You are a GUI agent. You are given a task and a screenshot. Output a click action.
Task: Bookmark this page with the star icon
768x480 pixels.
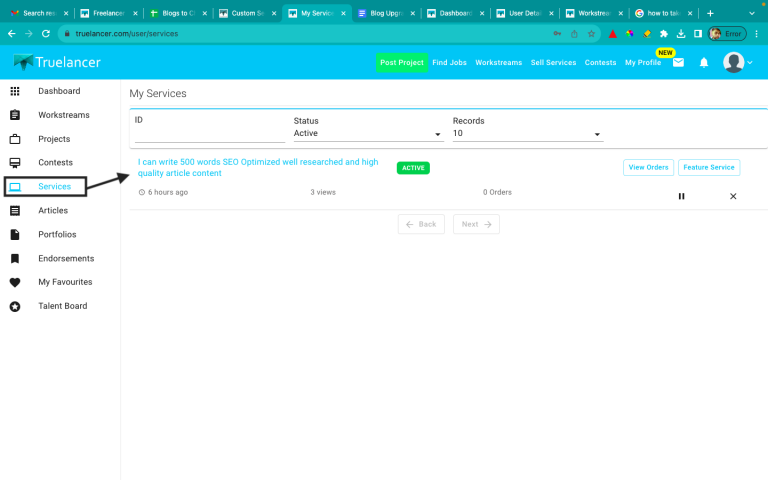click(591, 33)
